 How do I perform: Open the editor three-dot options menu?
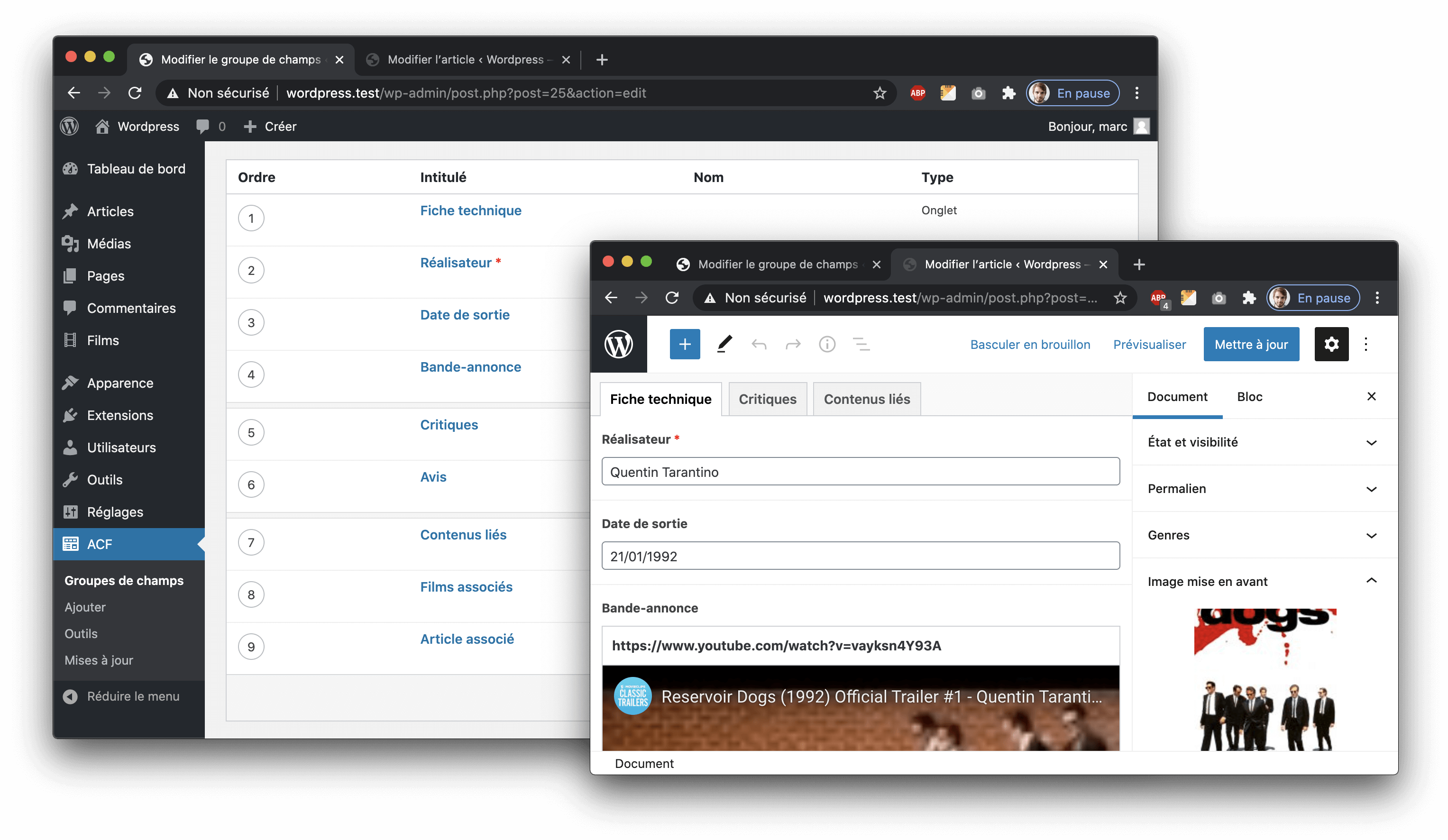[1366, 344]
